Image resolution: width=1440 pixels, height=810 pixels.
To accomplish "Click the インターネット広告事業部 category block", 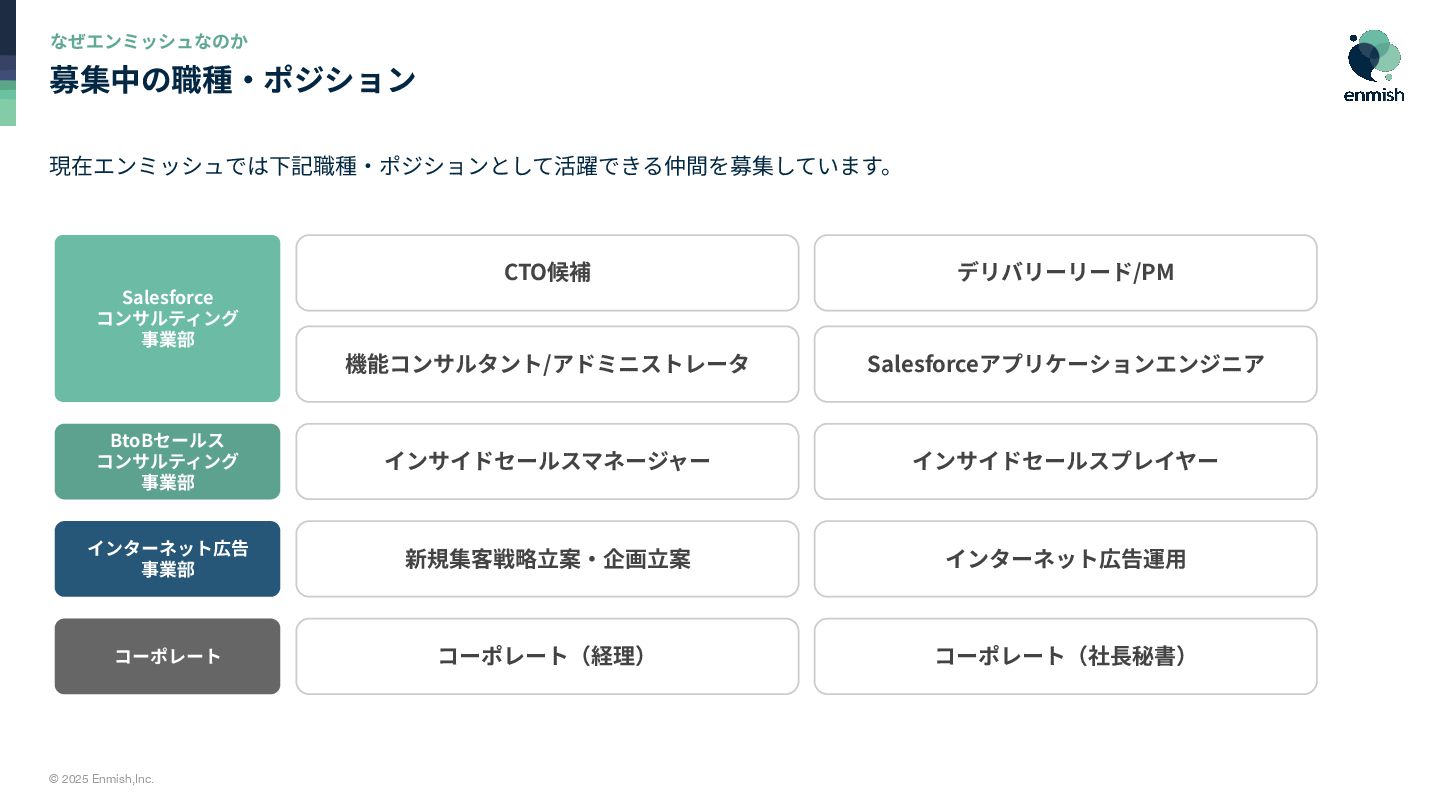I will tap(167, 559).
